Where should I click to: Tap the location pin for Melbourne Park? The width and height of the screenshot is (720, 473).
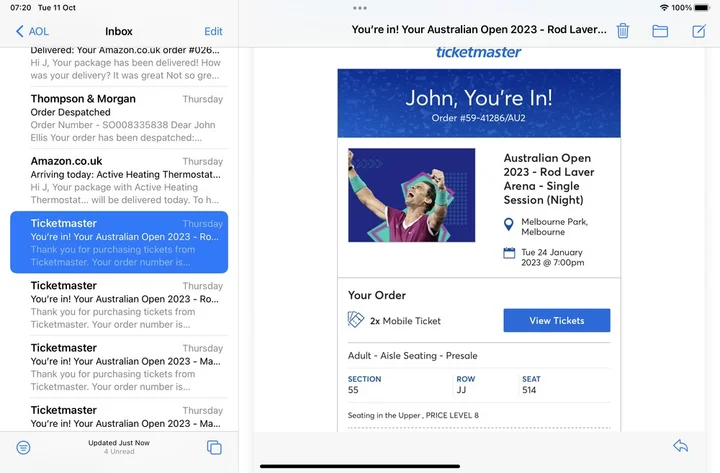509,226
